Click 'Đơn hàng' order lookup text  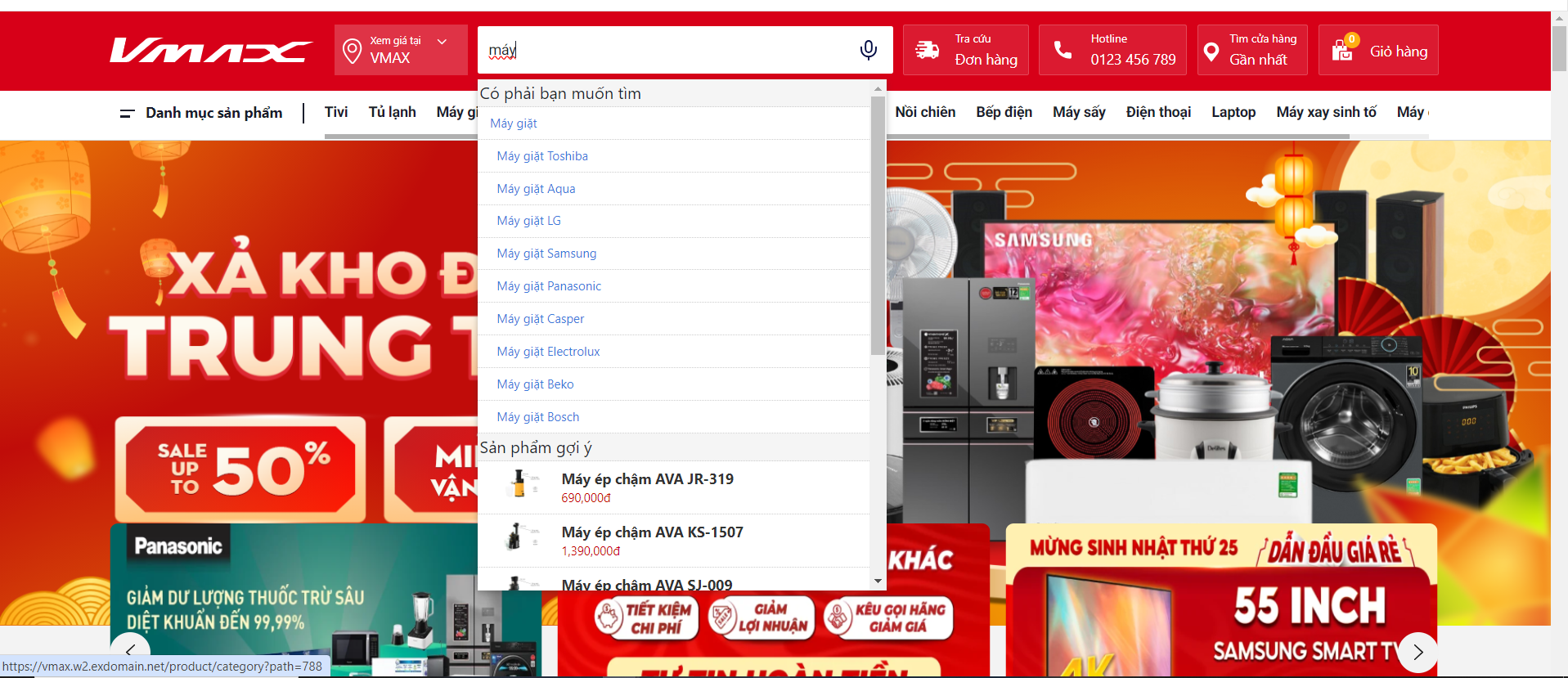[x=986, y=60]
